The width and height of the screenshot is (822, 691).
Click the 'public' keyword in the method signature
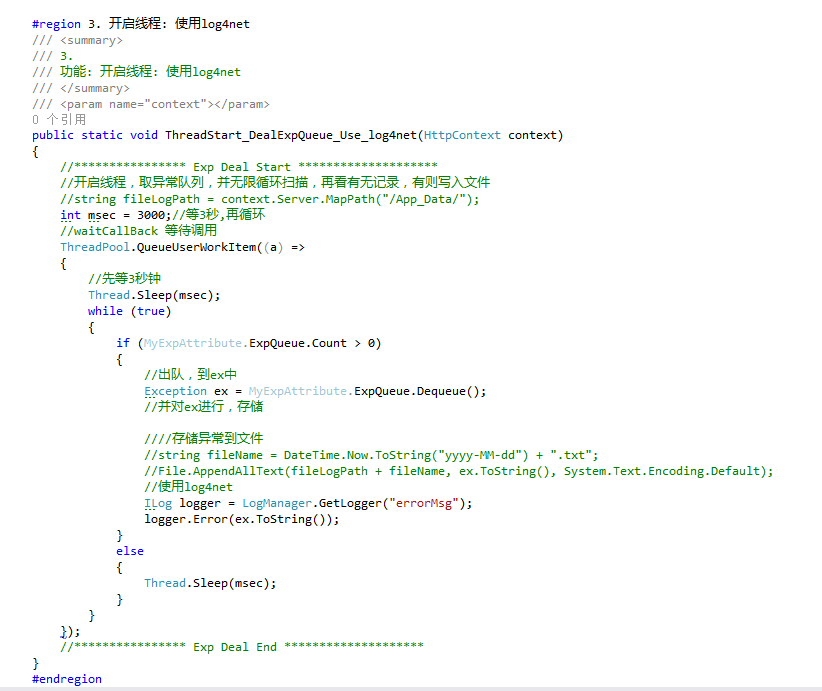[x=52, y=135]
